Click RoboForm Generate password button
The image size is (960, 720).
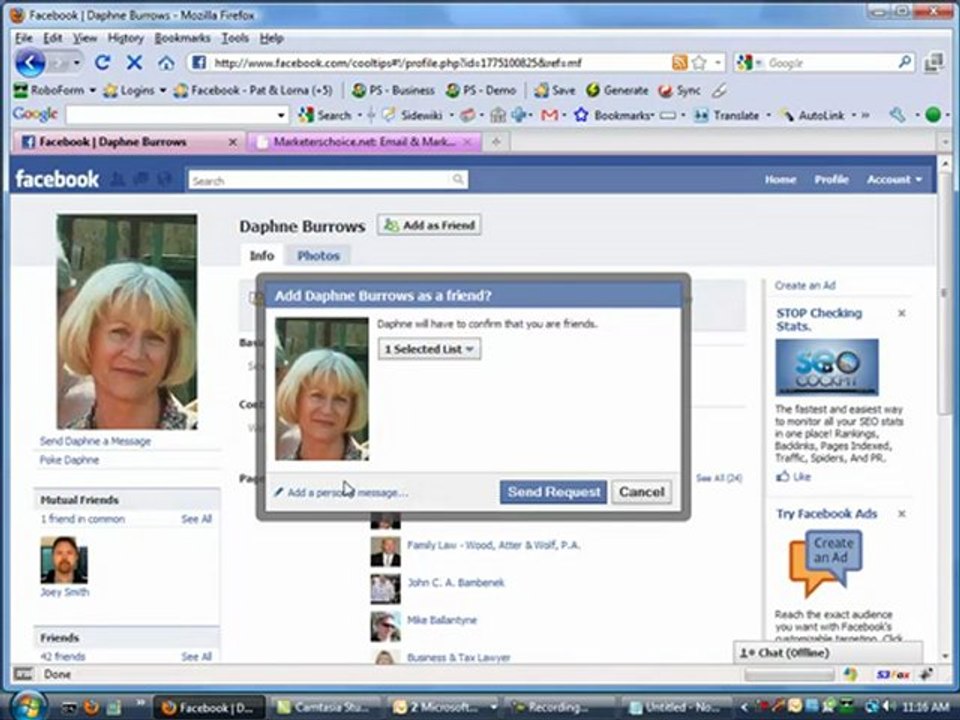point(617,91)
